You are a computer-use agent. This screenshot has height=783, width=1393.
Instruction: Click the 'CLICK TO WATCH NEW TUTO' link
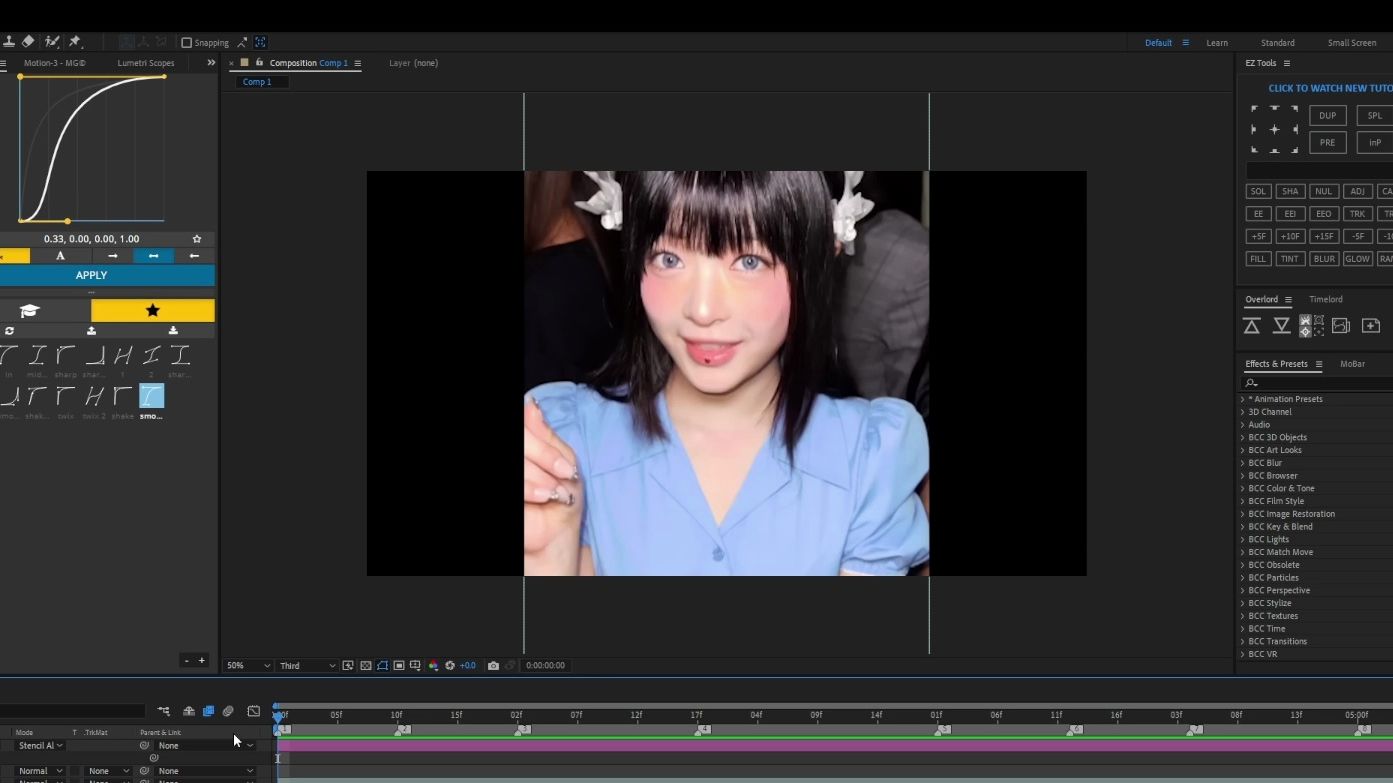pos(1330,89)
